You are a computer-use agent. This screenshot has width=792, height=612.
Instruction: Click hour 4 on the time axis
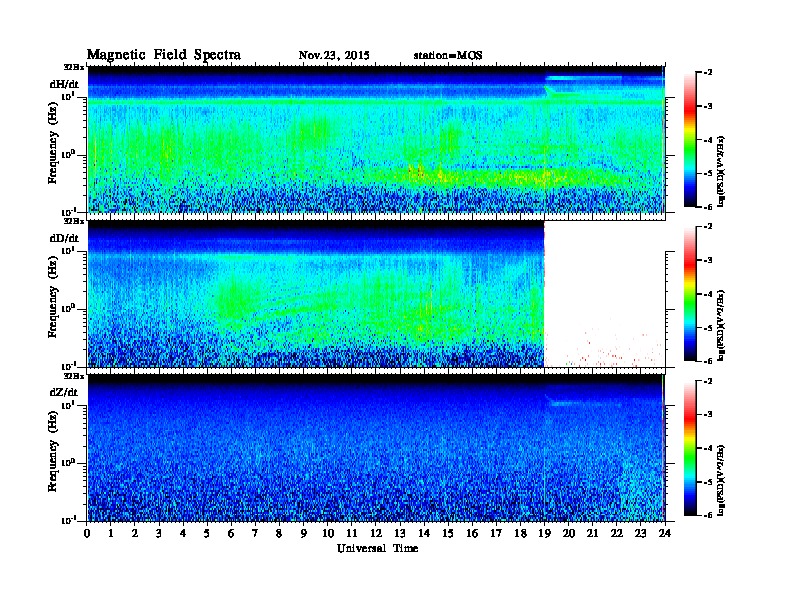[x=183, y=534]
